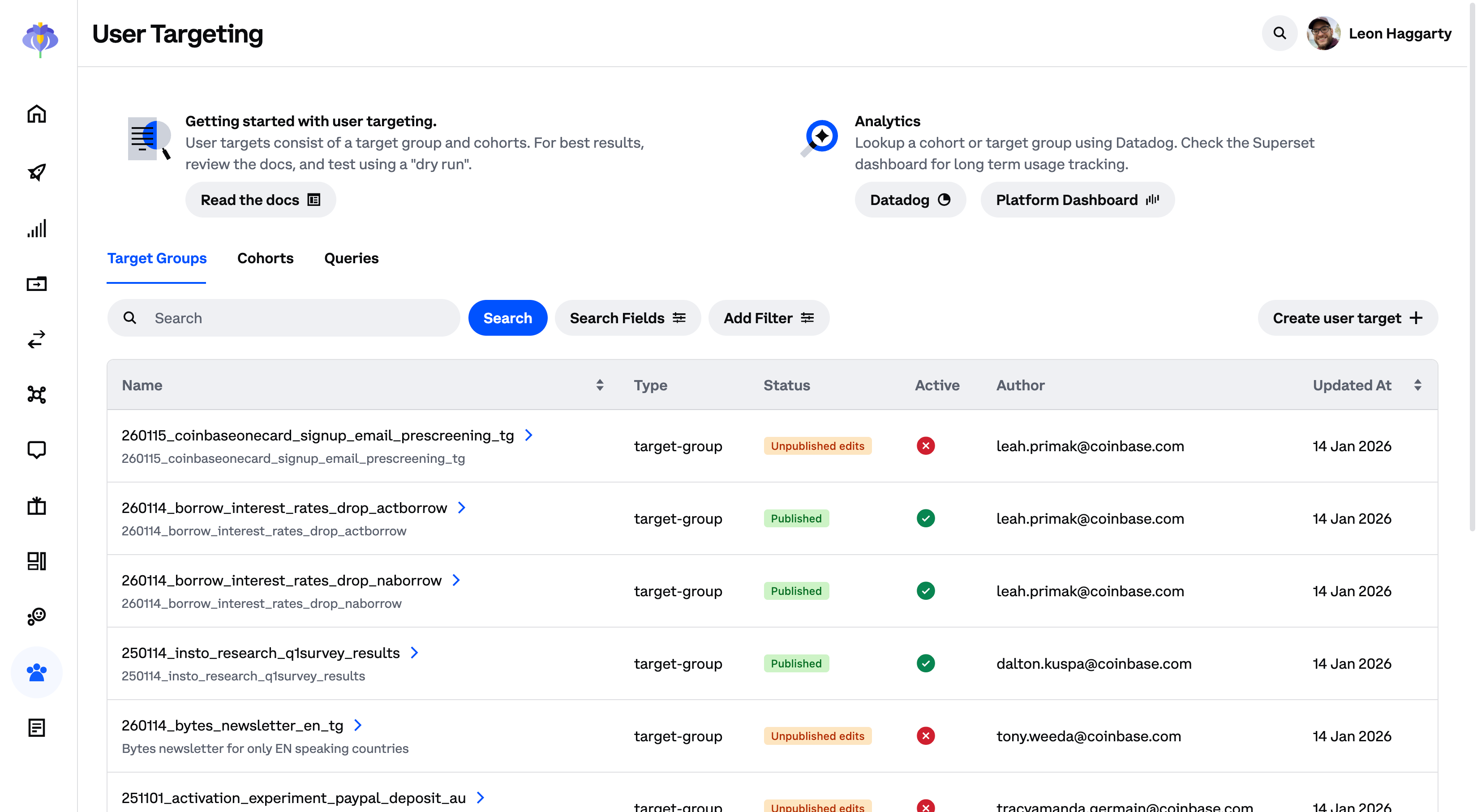This screenshot has height=812, width=1477.
Task: Open the smiley face sidebar icon
Action: (37, 616)
